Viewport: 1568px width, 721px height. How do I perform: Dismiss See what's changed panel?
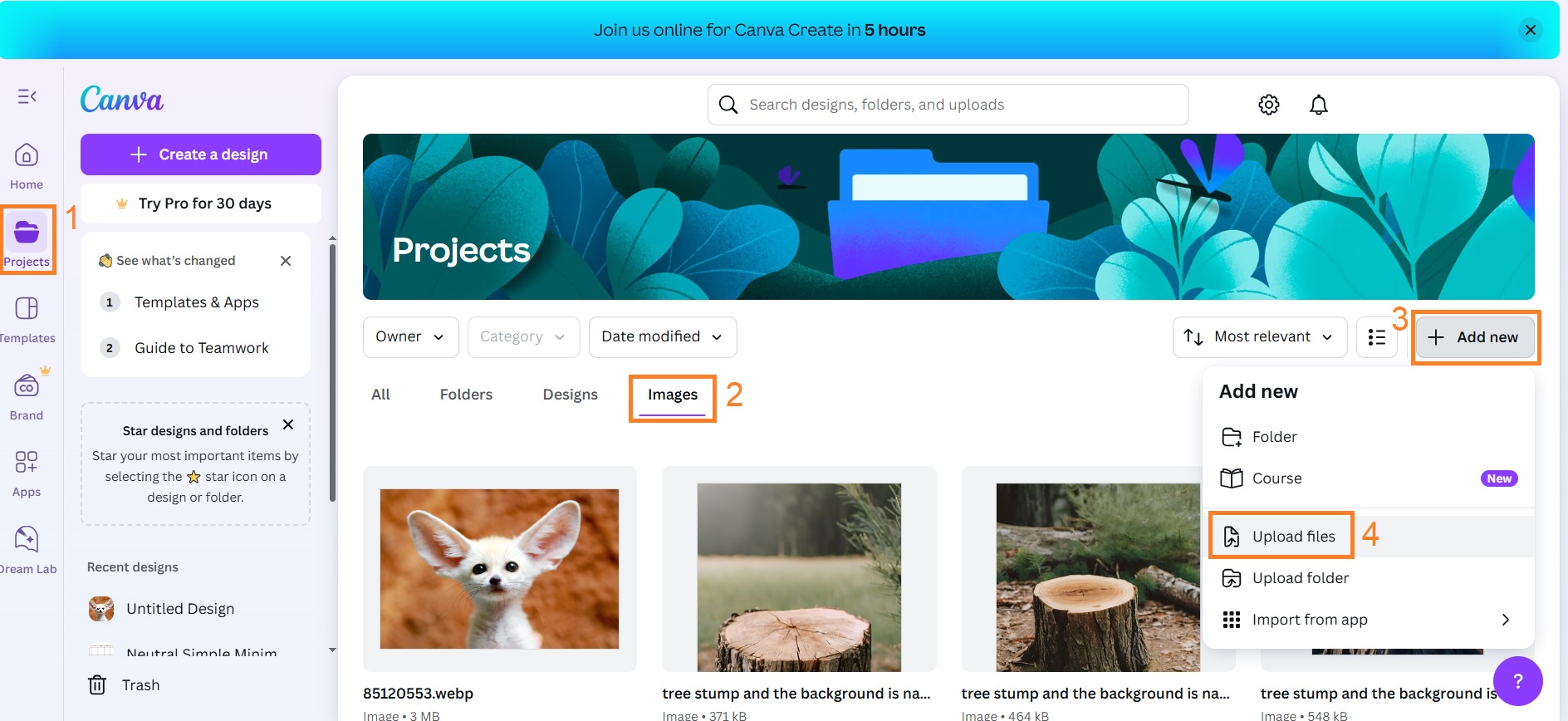coord(286,261)
